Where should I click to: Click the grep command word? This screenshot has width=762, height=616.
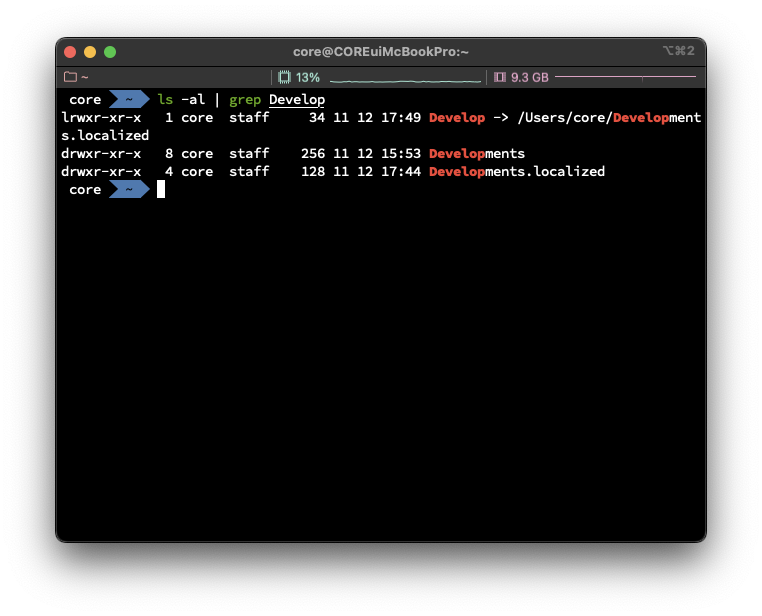(x=245, y=100)
